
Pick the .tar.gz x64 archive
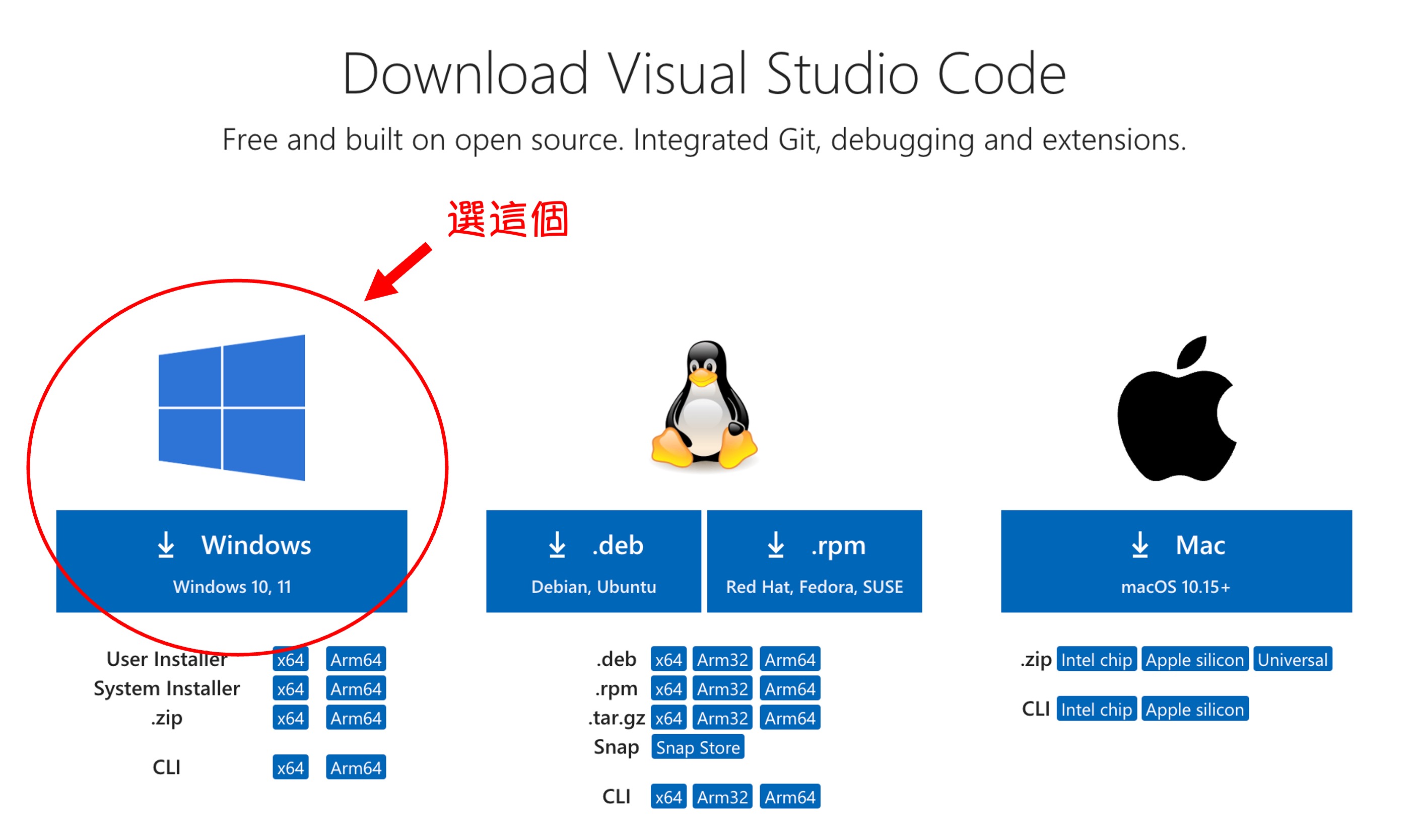pyautogui.click(x=668, y=718)
